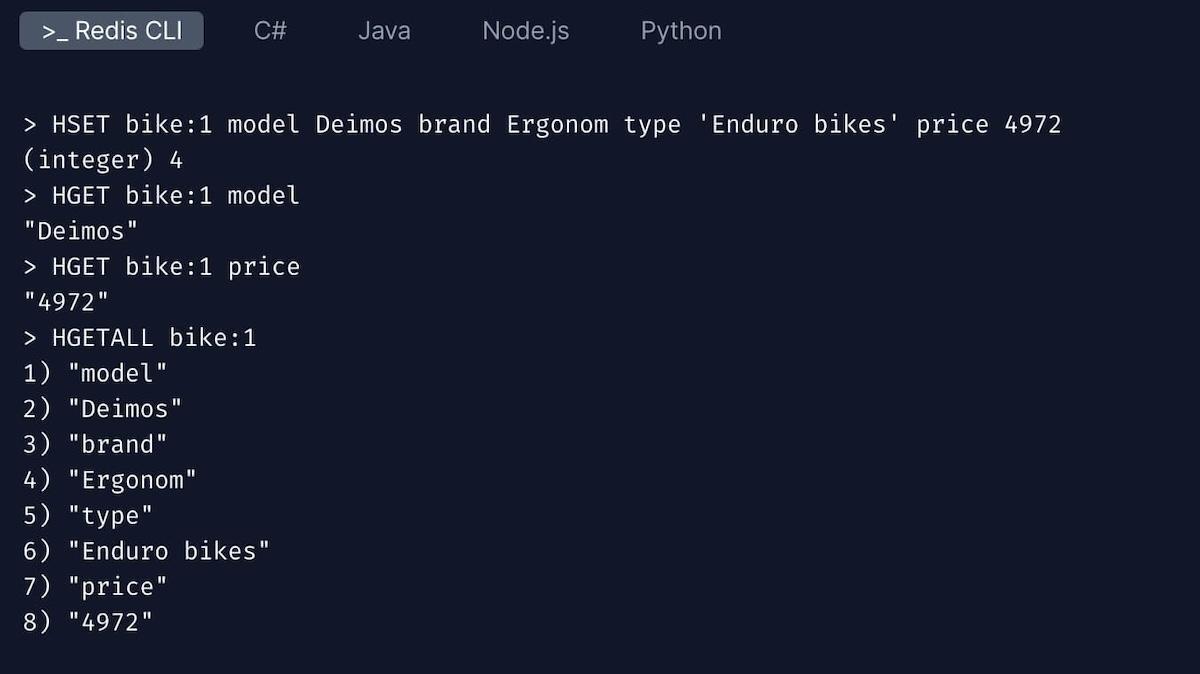Click the "4972" reply under HGET price
1200x674 pixels.
pos(66,302)
